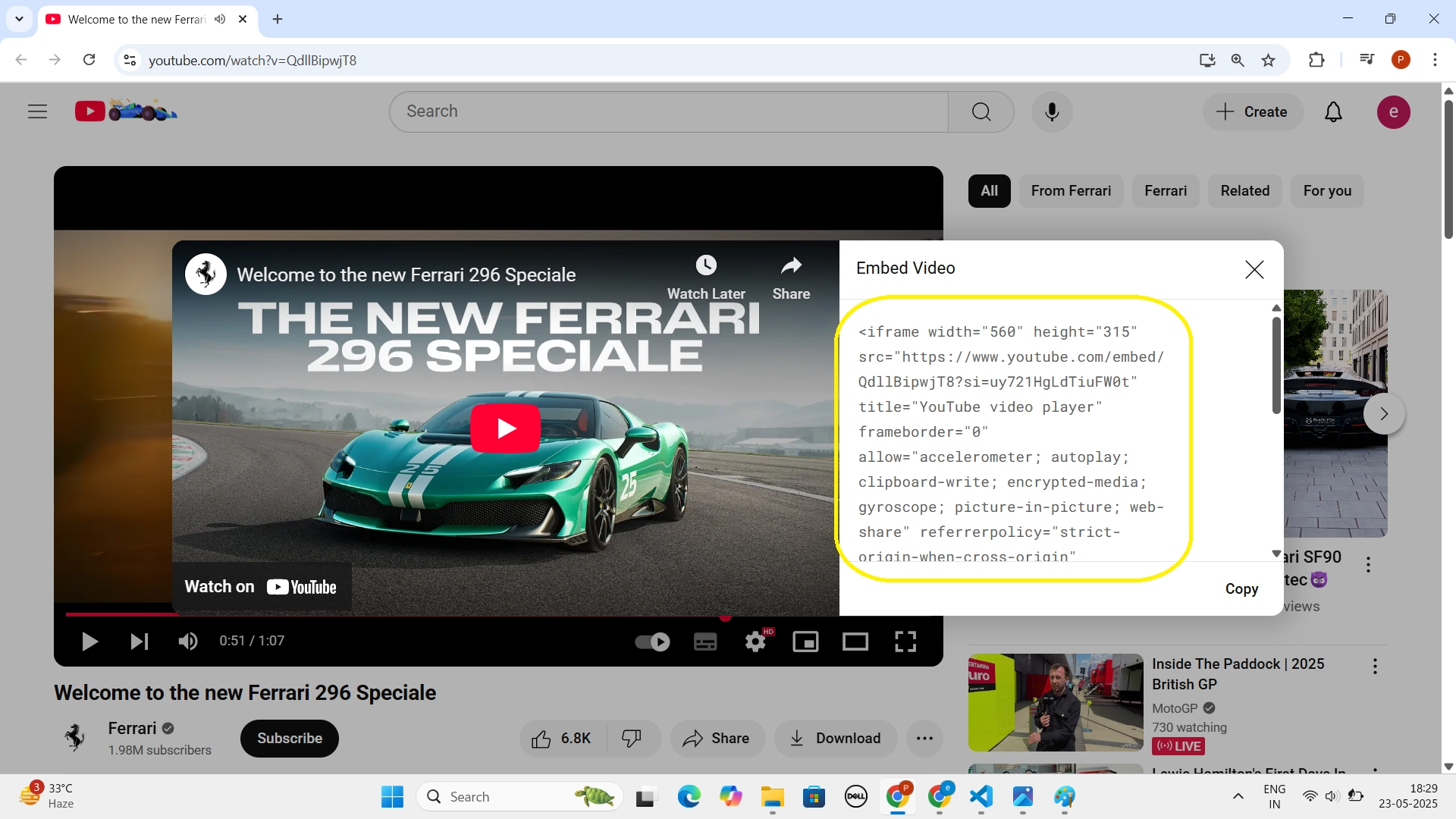Select the Ferrari chip

1166,191
